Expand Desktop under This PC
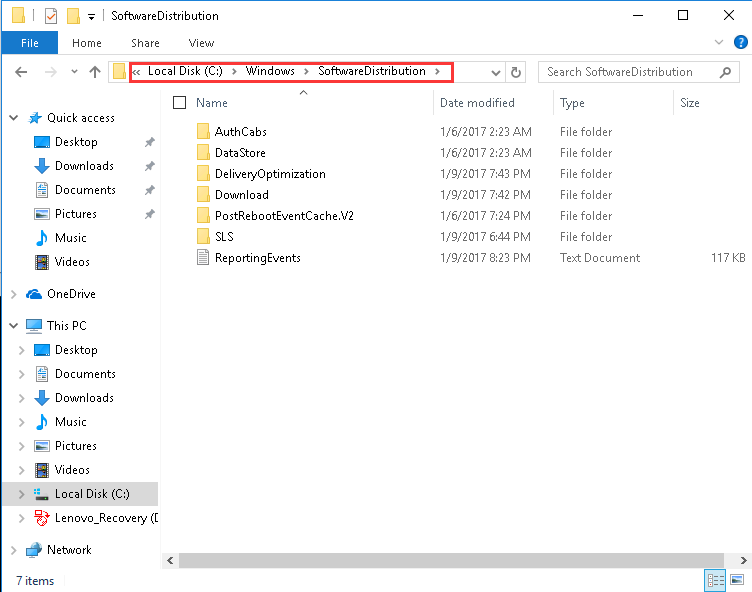Viewport: 752px width, 592px height. coord(22,350)
